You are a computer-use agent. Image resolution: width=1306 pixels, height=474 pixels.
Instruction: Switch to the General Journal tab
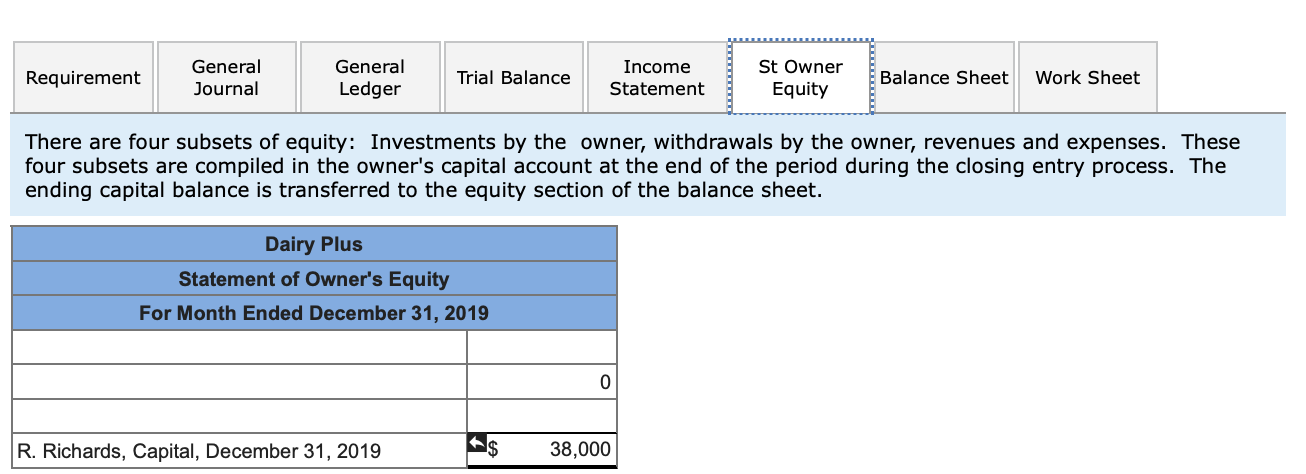226,77
